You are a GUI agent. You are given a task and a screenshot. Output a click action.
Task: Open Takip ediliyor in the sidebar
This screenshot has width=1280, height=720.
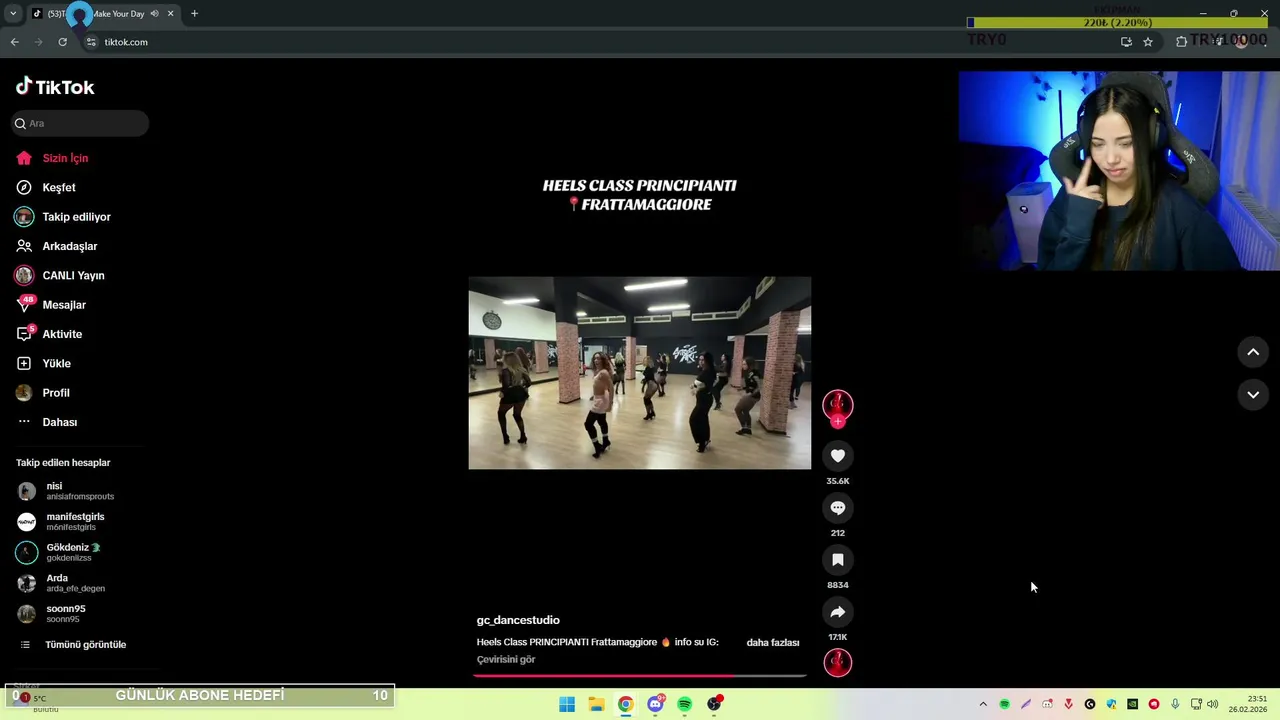63,217
